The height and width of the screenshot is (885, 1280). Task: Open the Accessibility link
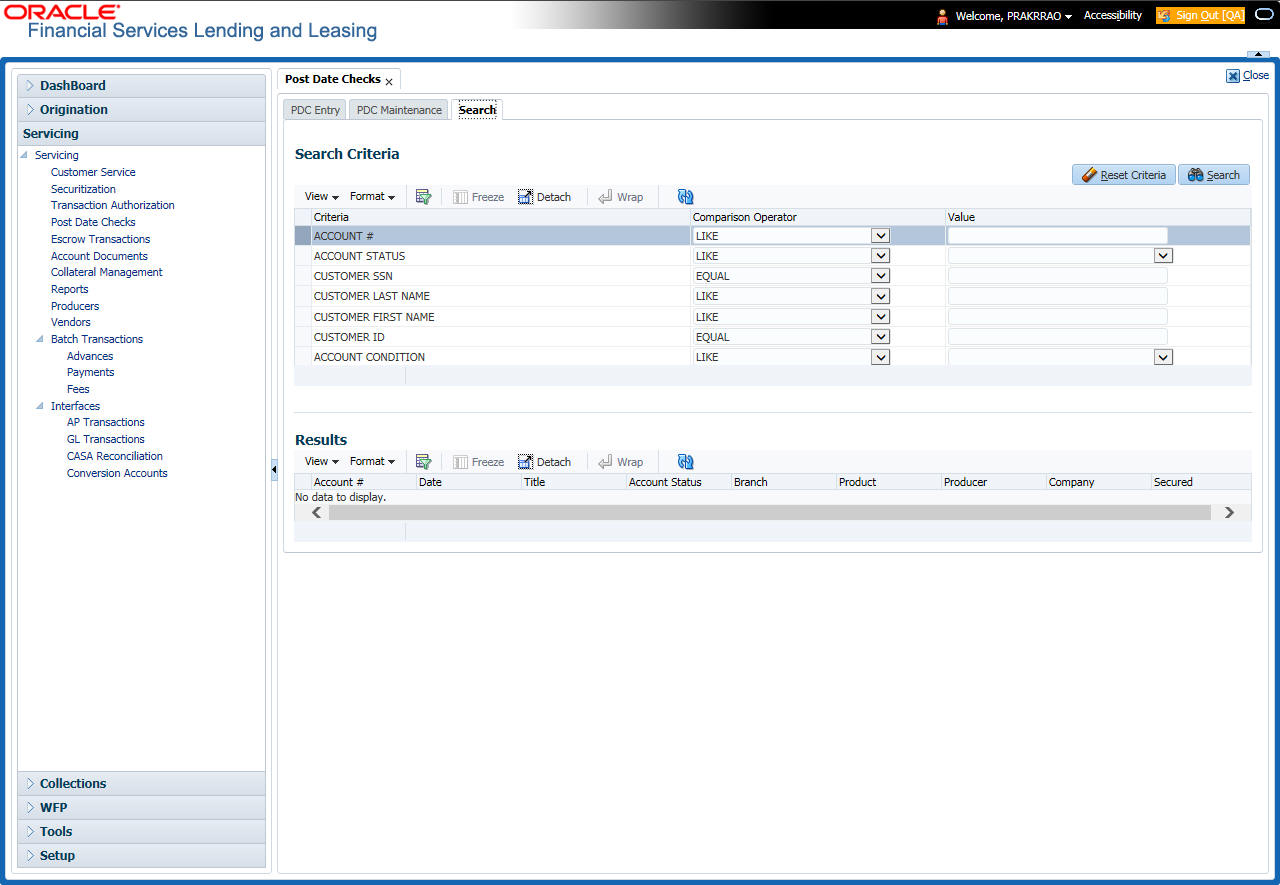point(1113,16)
